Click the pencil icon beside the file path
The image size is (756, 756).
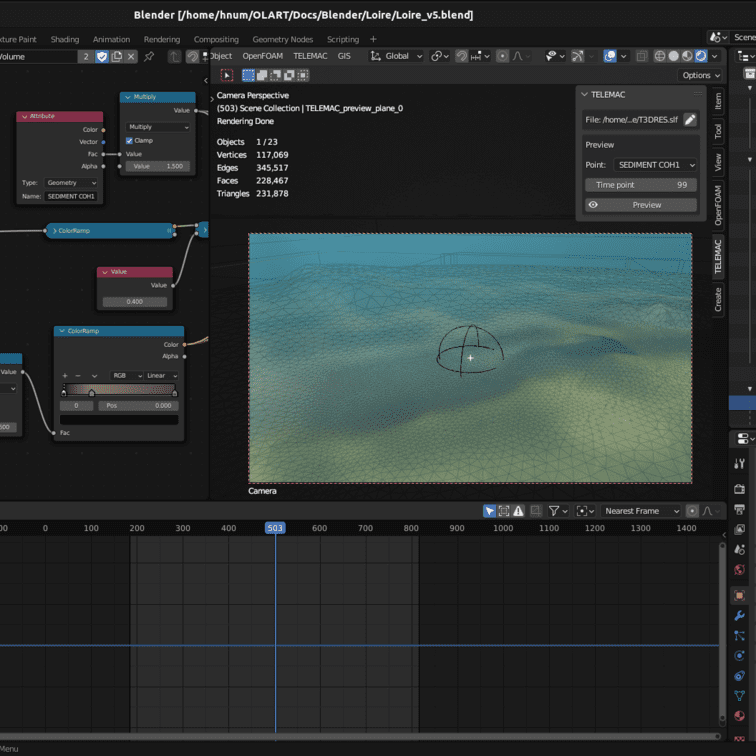[690, 120]
